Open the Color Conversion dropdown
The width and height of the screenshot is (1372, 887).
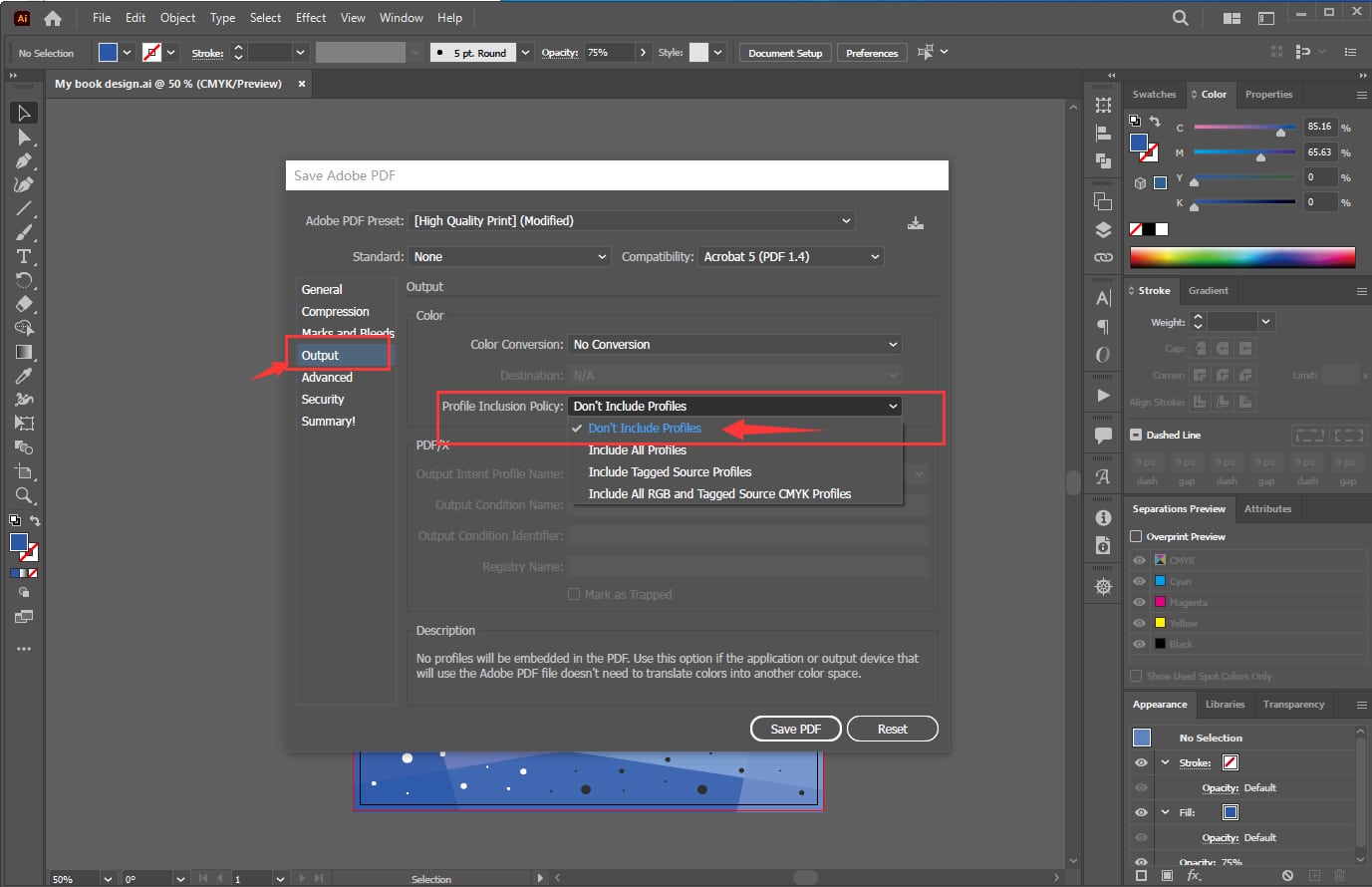(x=734, y=345)
